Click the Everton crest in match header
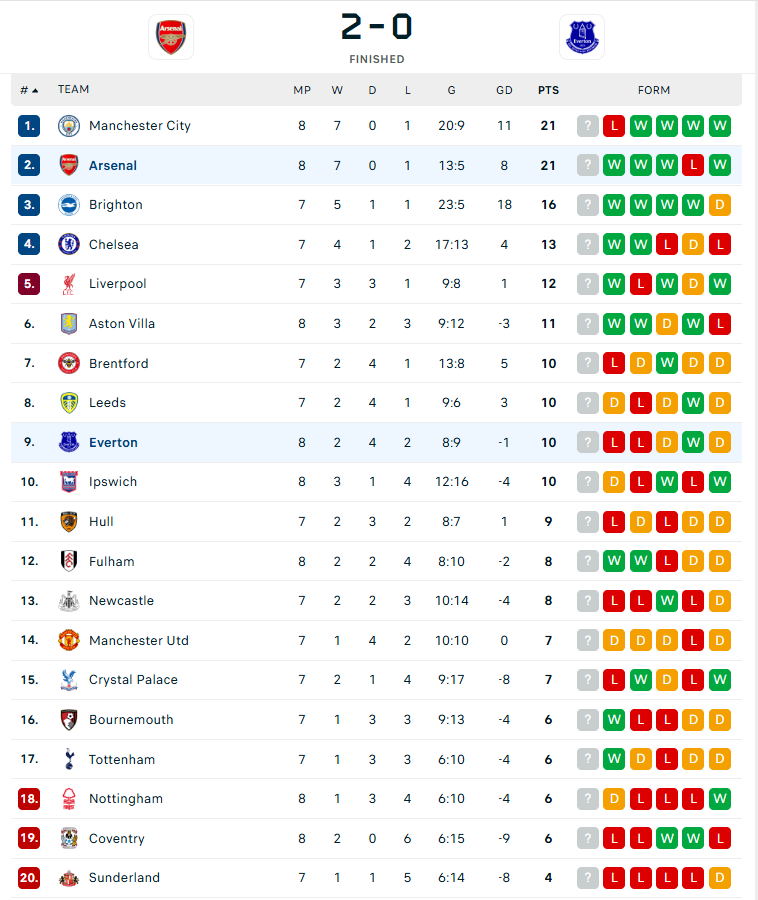 582,37
